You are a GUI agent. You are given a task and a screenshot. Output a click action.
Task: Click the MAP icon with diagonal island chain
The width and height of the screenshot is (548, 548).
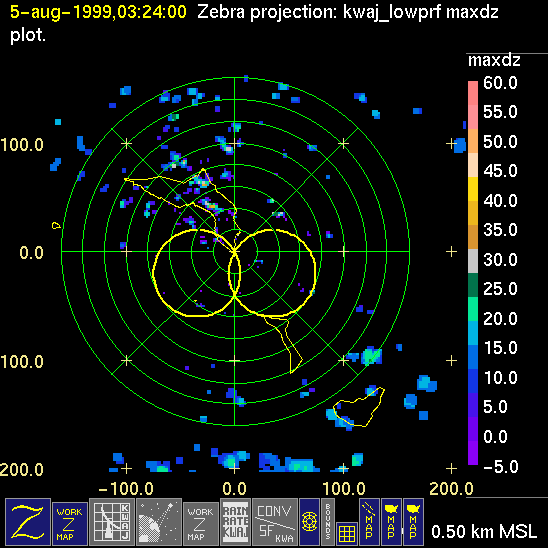click(369, 522)
